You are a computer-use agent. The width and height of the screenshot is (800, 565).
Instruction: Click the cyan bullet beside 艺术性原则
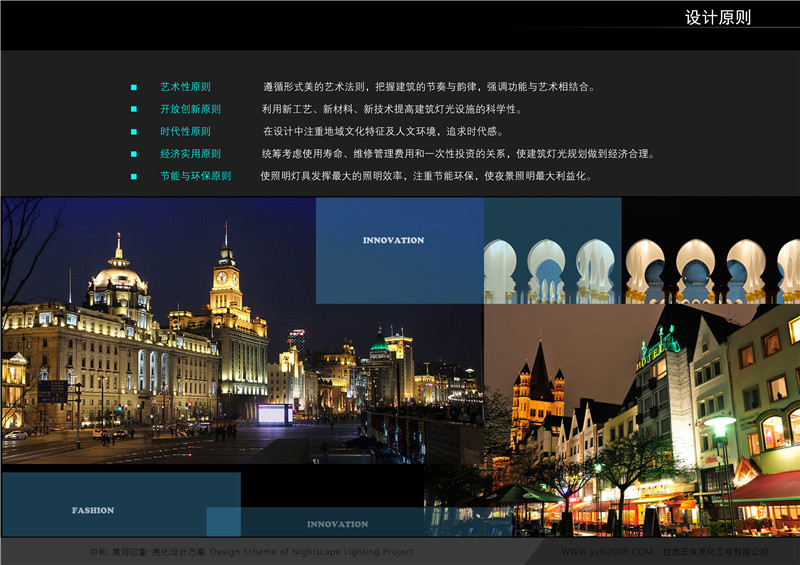coord(133,87)
